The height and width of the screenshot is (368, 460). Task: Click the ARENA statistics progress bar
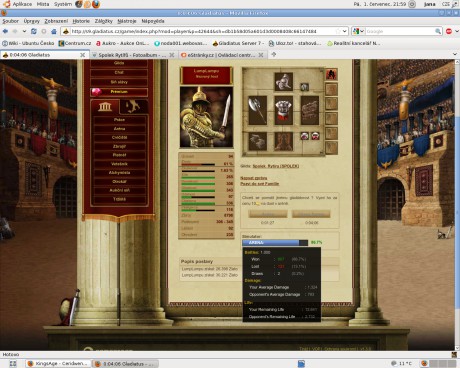click(275, 243)
